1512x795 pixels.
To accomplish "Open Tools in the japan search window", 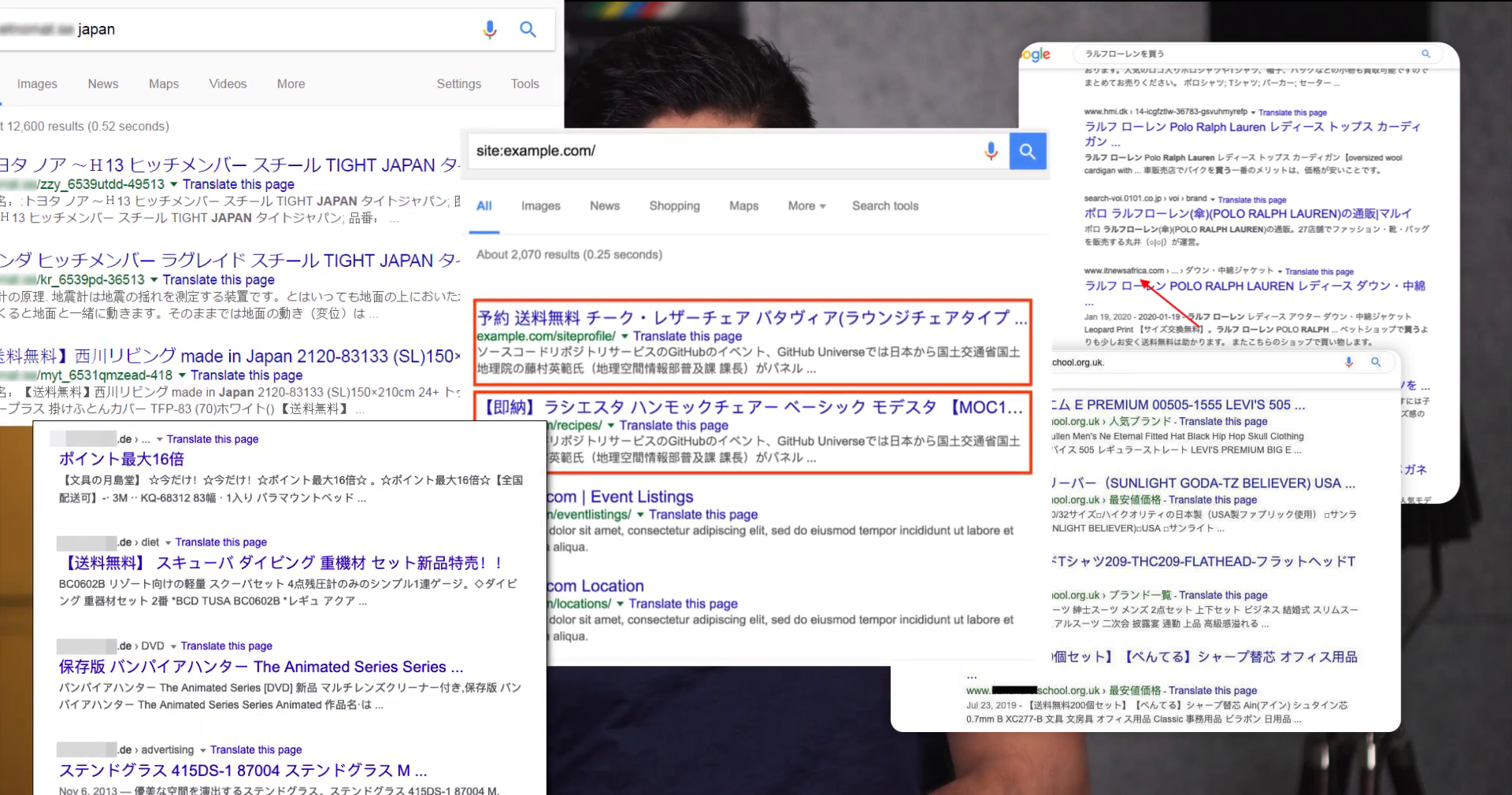I will pyautogui.click(x=524, y=84).
